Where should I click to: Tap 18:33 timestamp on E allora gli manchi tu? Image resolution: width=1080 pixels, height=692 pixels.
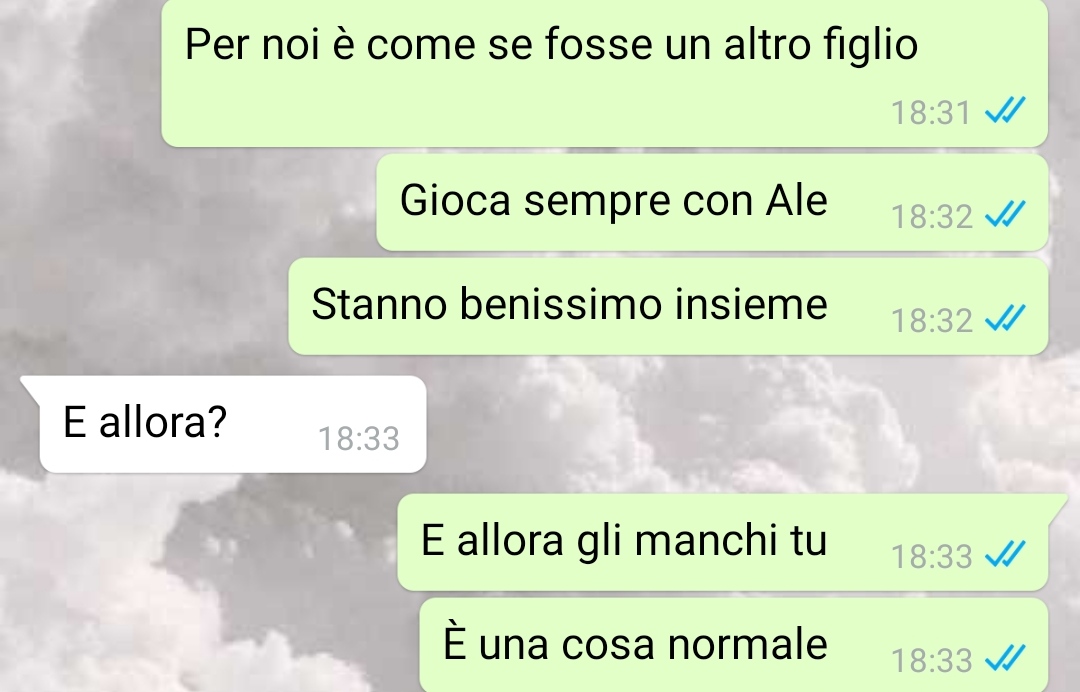tap(931, 558)
